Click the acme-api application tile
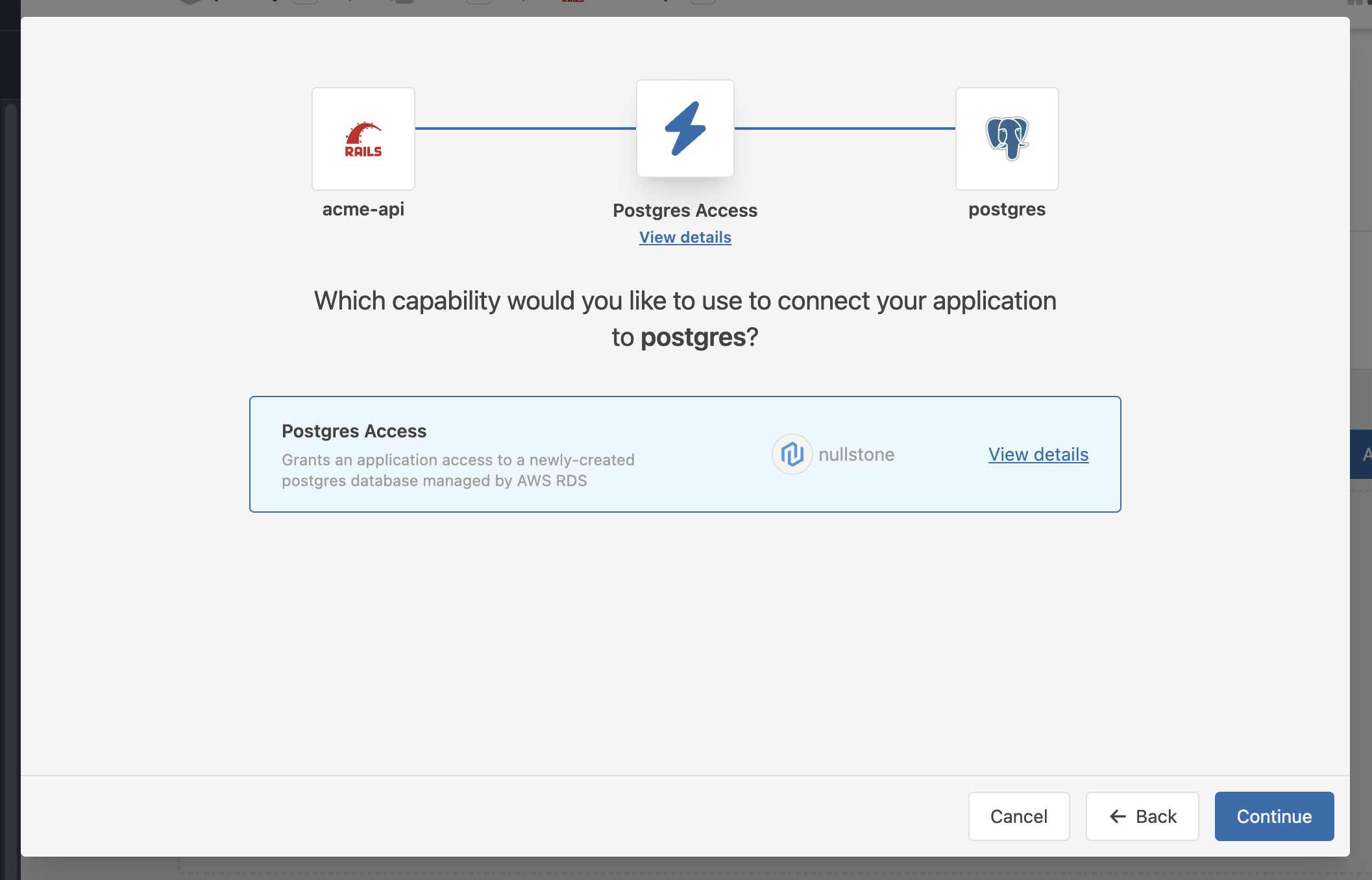The width and height of the screenshot is (1372, 880). point(363,138)
